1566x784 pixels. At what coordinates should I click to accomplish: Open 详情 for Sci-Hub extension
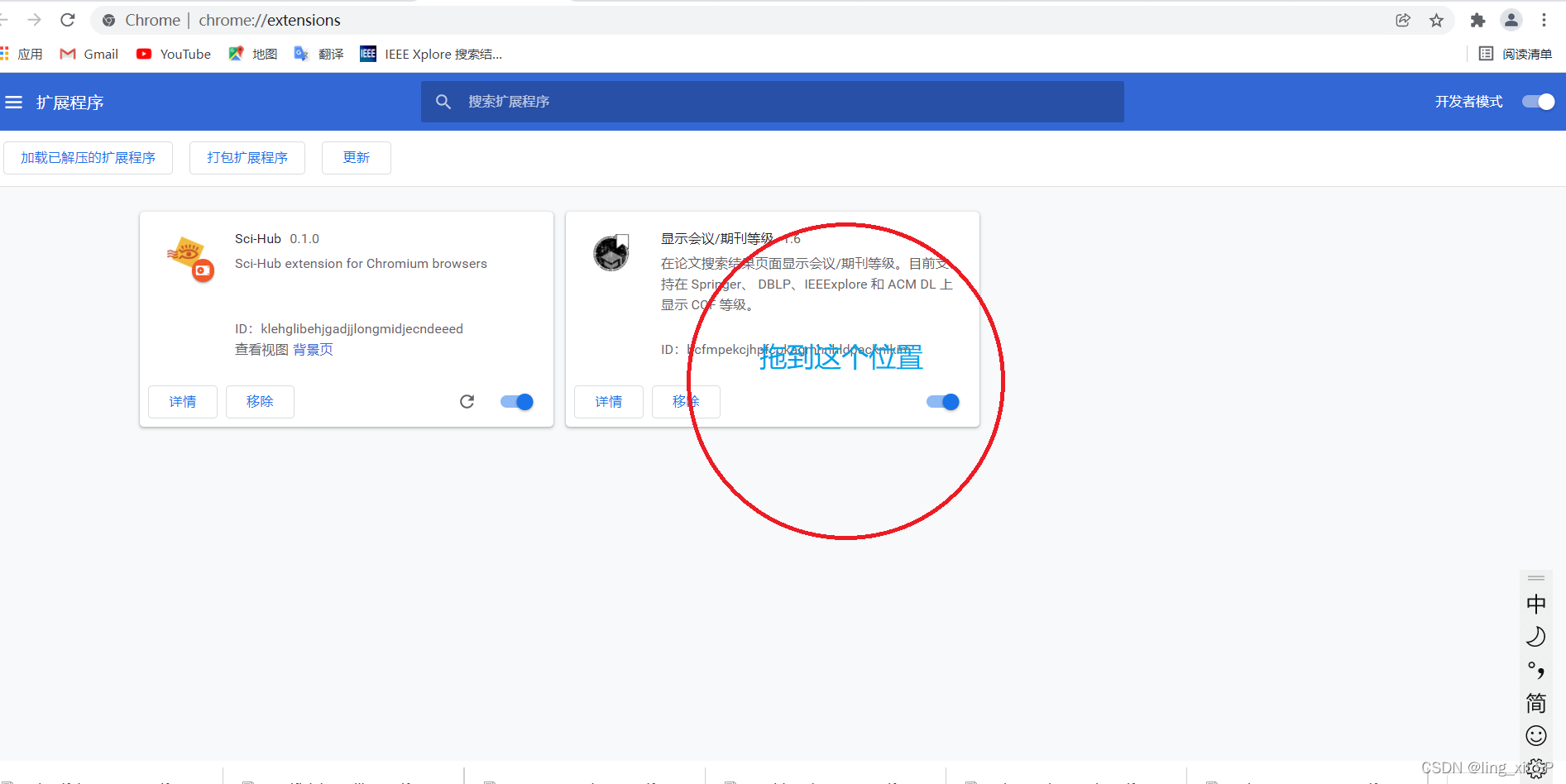pyautogui.click(x=183, y=402)
